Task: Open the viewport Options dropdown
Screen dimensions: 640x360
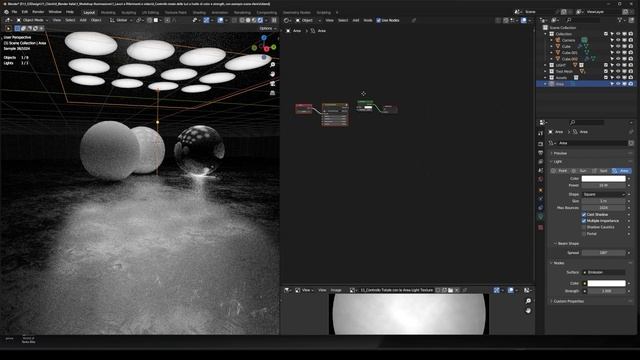Action: pyautogui.click(x=267, y=28)
